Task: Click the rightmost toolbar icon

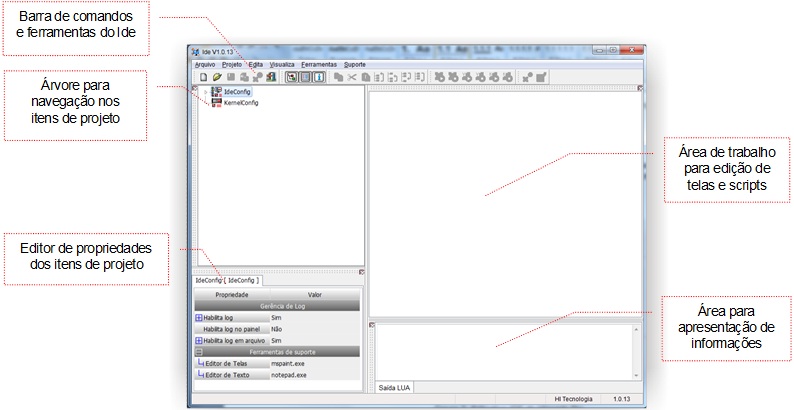Action: (x=541, y=77)
